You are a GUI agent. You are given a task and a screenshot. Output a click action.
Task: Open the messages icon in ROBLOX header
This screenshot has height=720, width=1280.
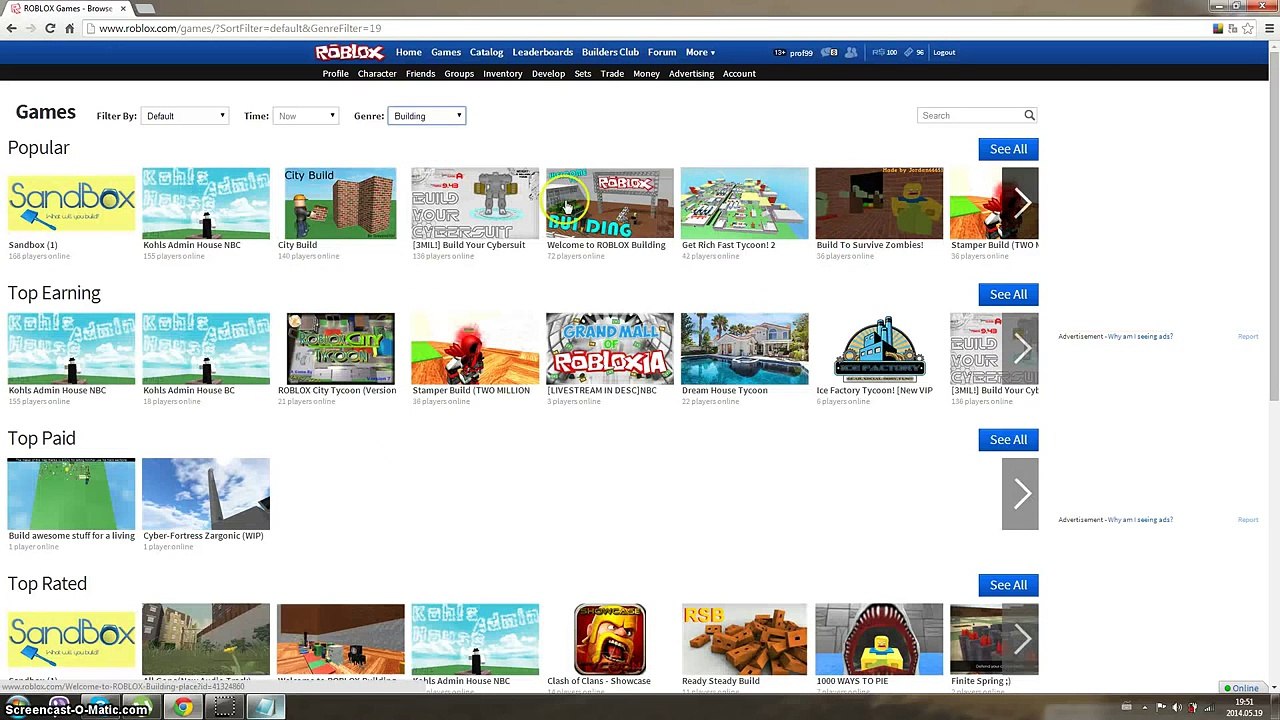coord(828,52)
